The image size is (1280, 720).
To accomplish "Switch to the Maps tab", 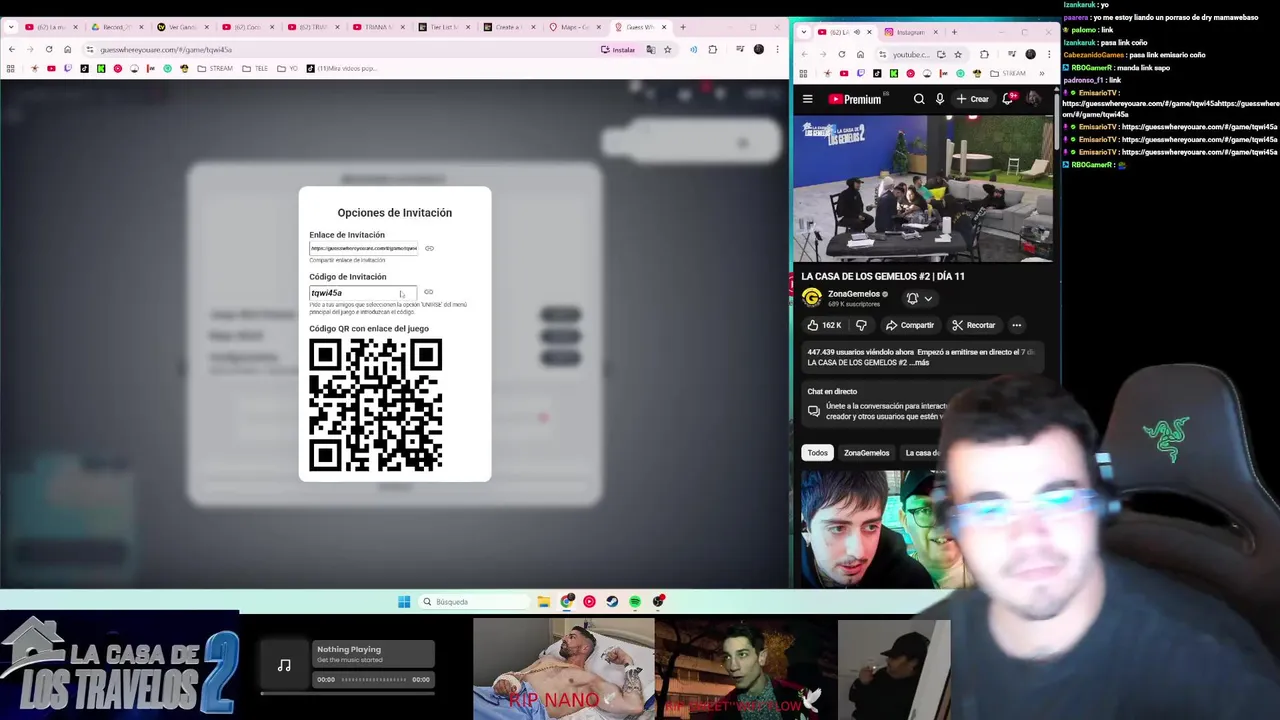I will [x=575, y=27].
